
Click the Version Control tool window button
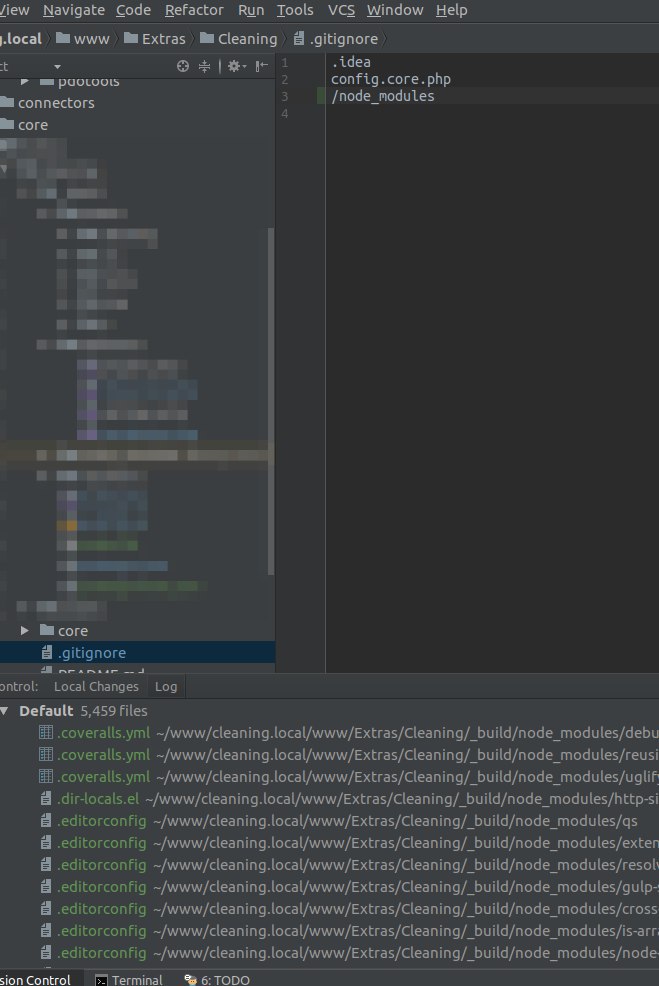[x=35, y=980]
